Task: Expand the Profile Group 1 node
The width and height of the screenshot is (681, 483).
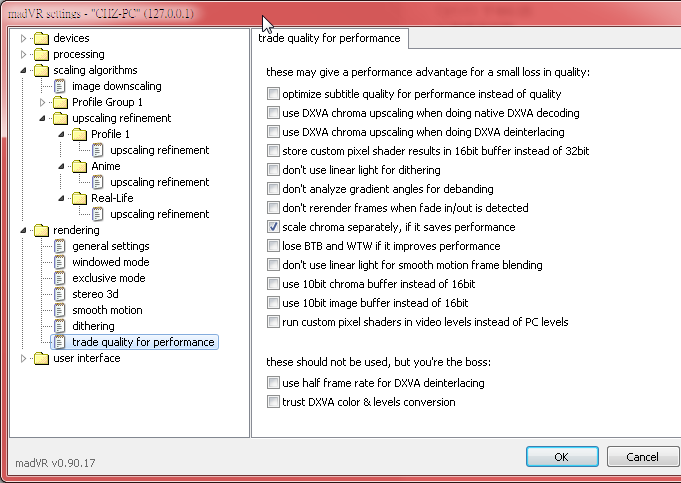Action: 43,102
